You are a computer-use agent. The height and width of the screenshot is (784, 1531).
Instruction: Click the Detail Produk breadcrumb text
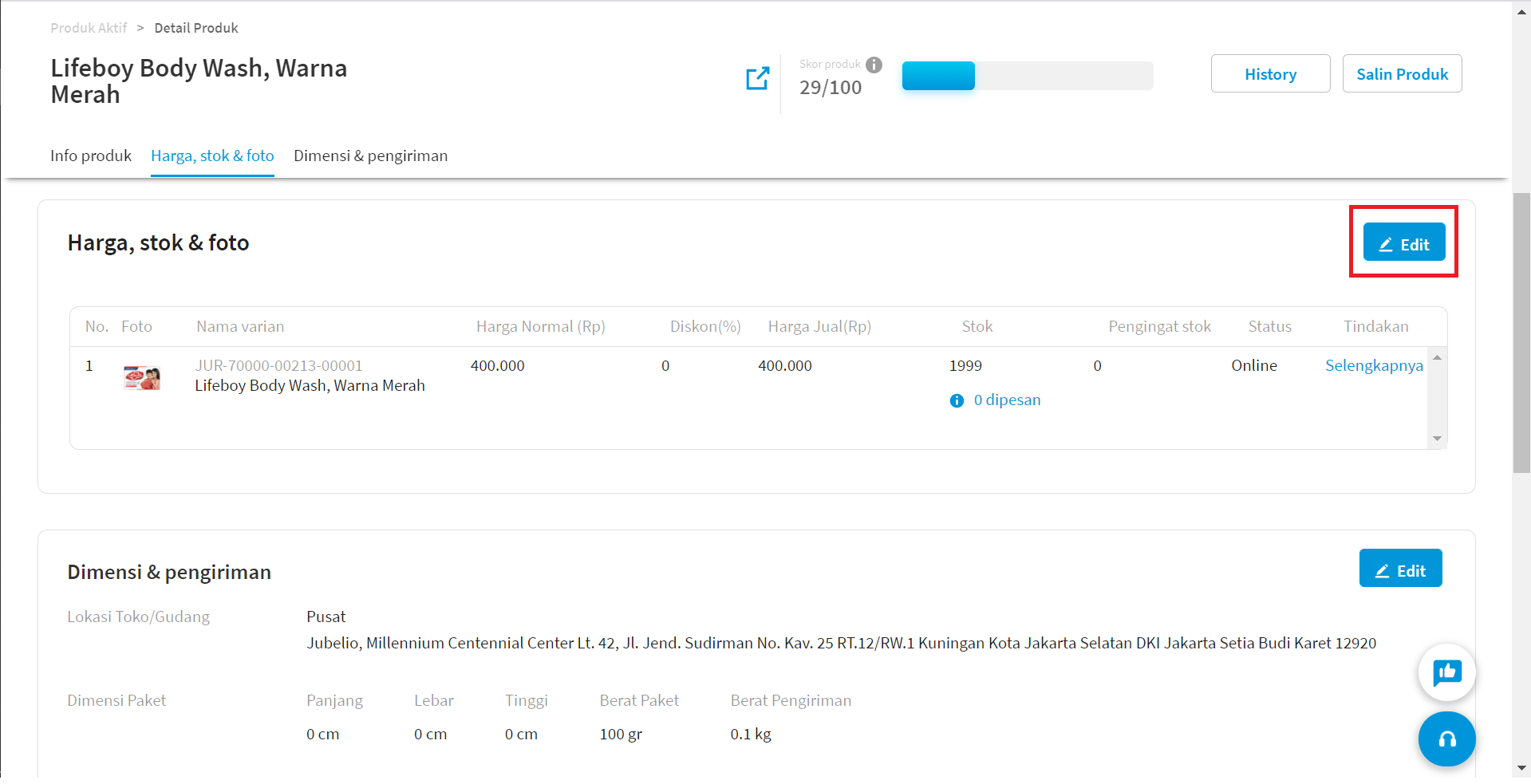coord(196,28)
